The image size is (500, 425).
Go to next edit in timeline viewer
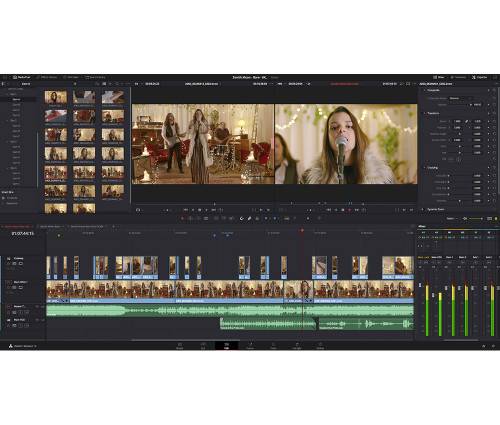tap(357, 210)
